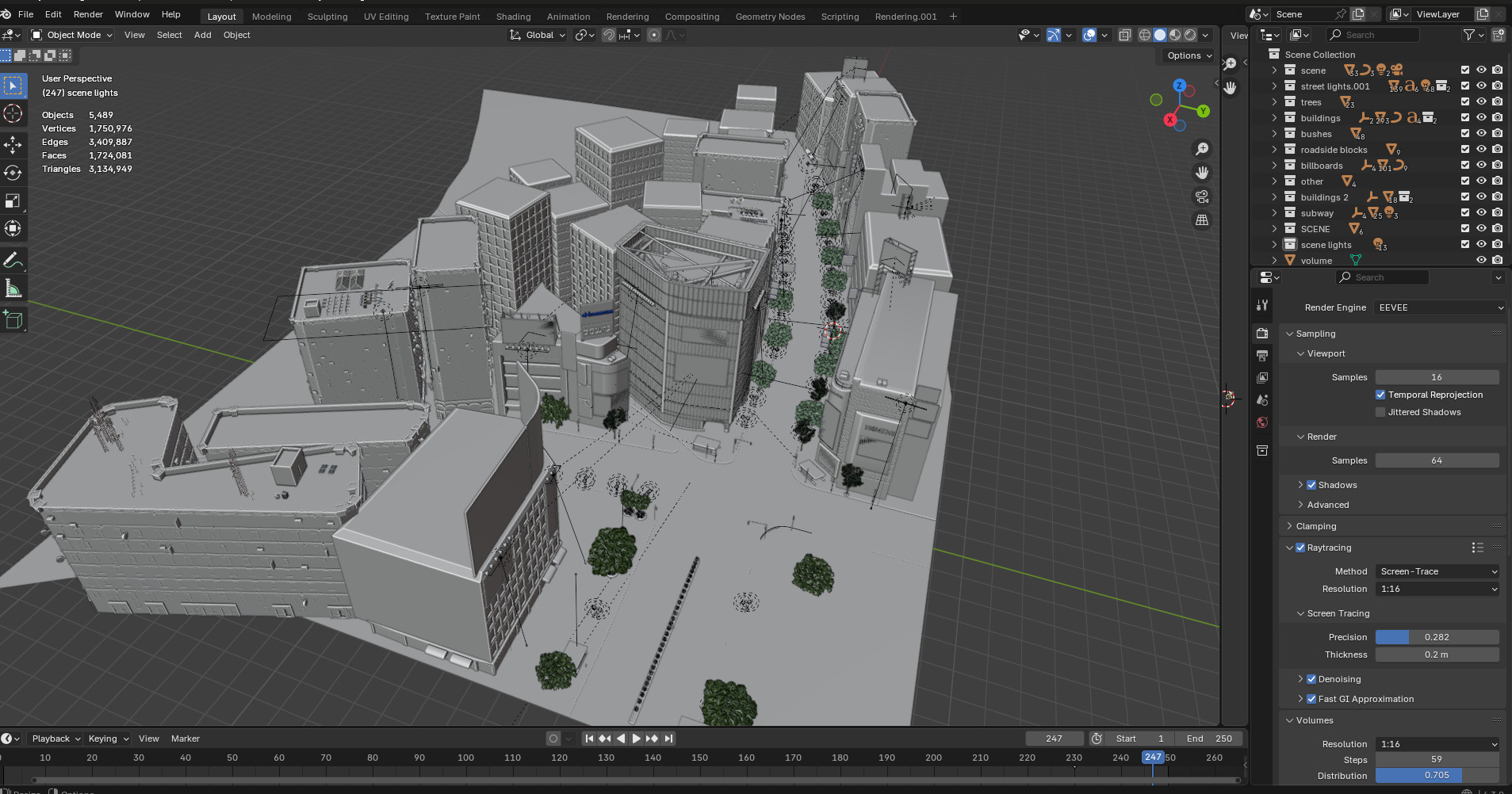The height and width of the screenshot is (794, 1512).
Task: Click the current frame 247 field
Action: pyautogui.click(x=1054, y=739)
